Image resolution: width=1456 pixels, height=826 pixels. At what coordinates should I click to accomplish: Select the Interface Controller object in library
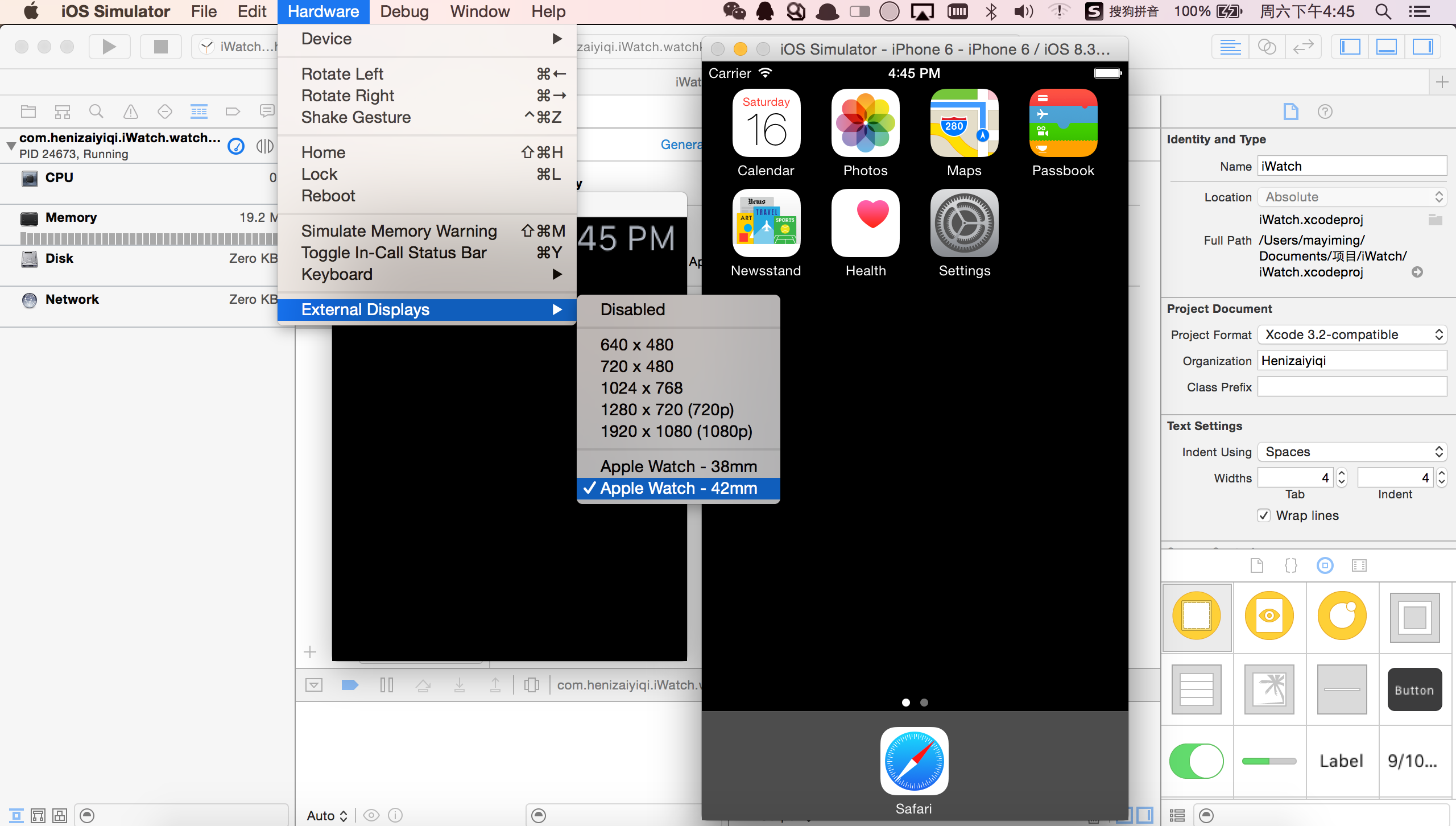pyautogui.click(x=1197, y=617)
